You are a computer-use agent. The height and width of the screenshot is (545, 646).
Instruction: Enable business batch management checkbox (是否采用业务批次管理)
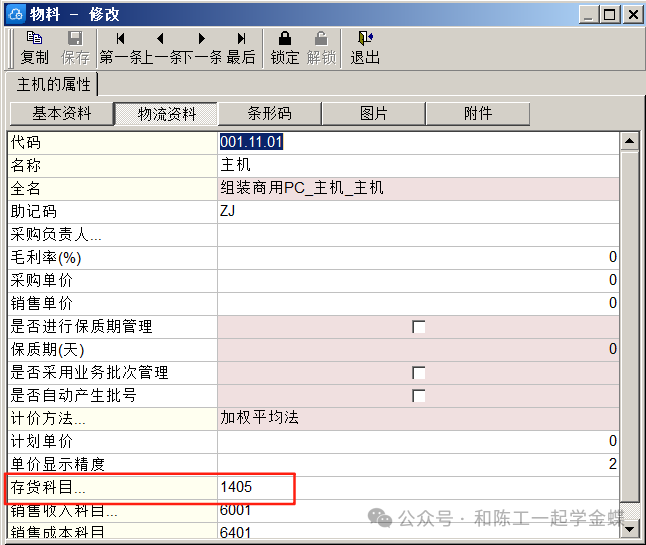[x=419, y=373]
